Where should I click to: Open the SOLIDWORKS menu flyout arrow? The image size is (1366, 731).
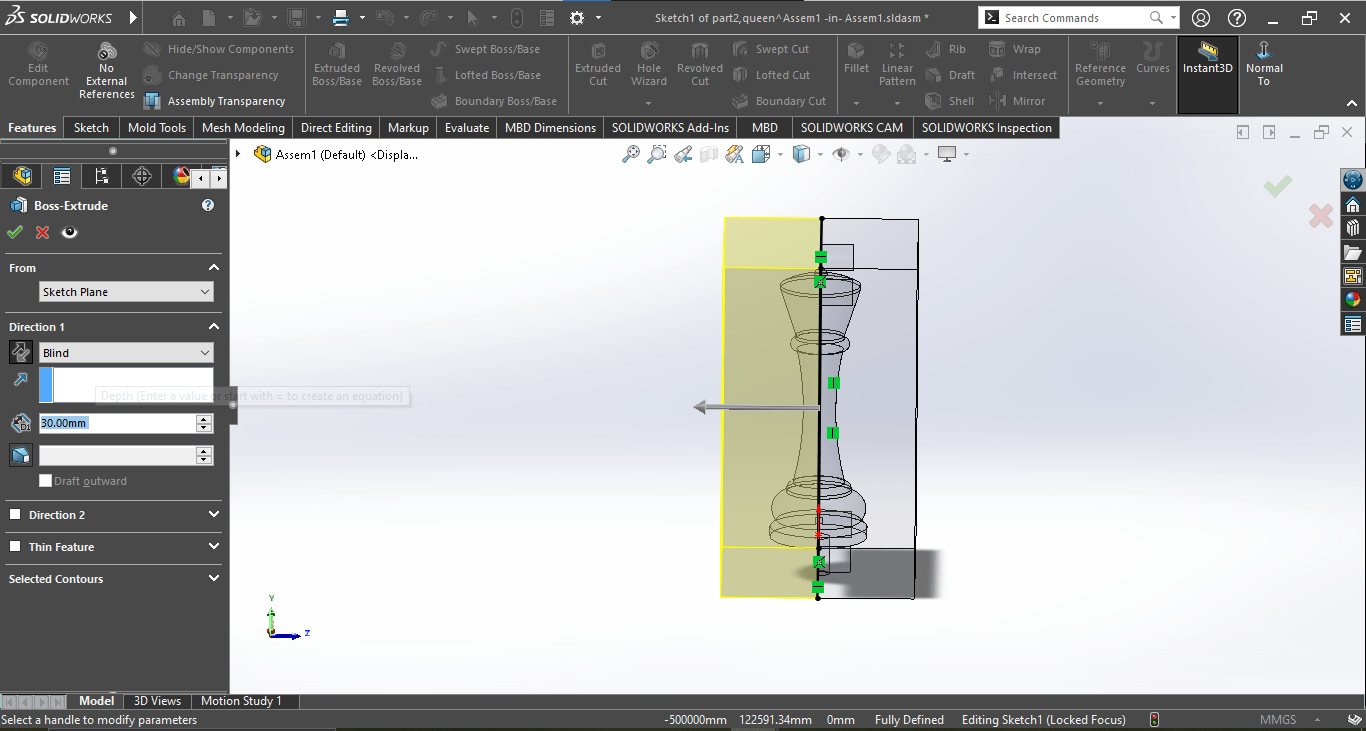[x=134, y=18]
